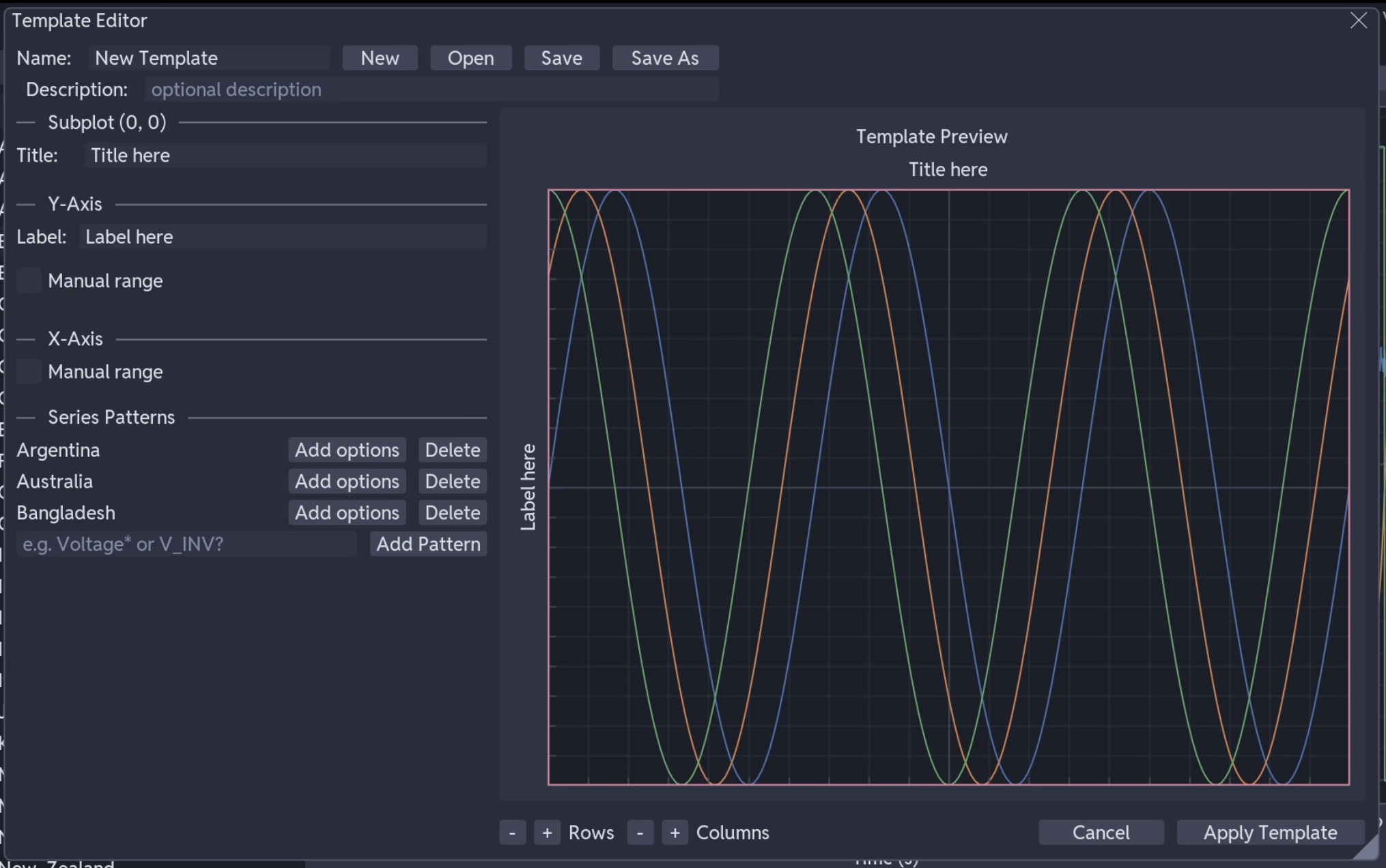
Task: Add options for the Bangladesh pattern
Action: (x=347, y=512)
